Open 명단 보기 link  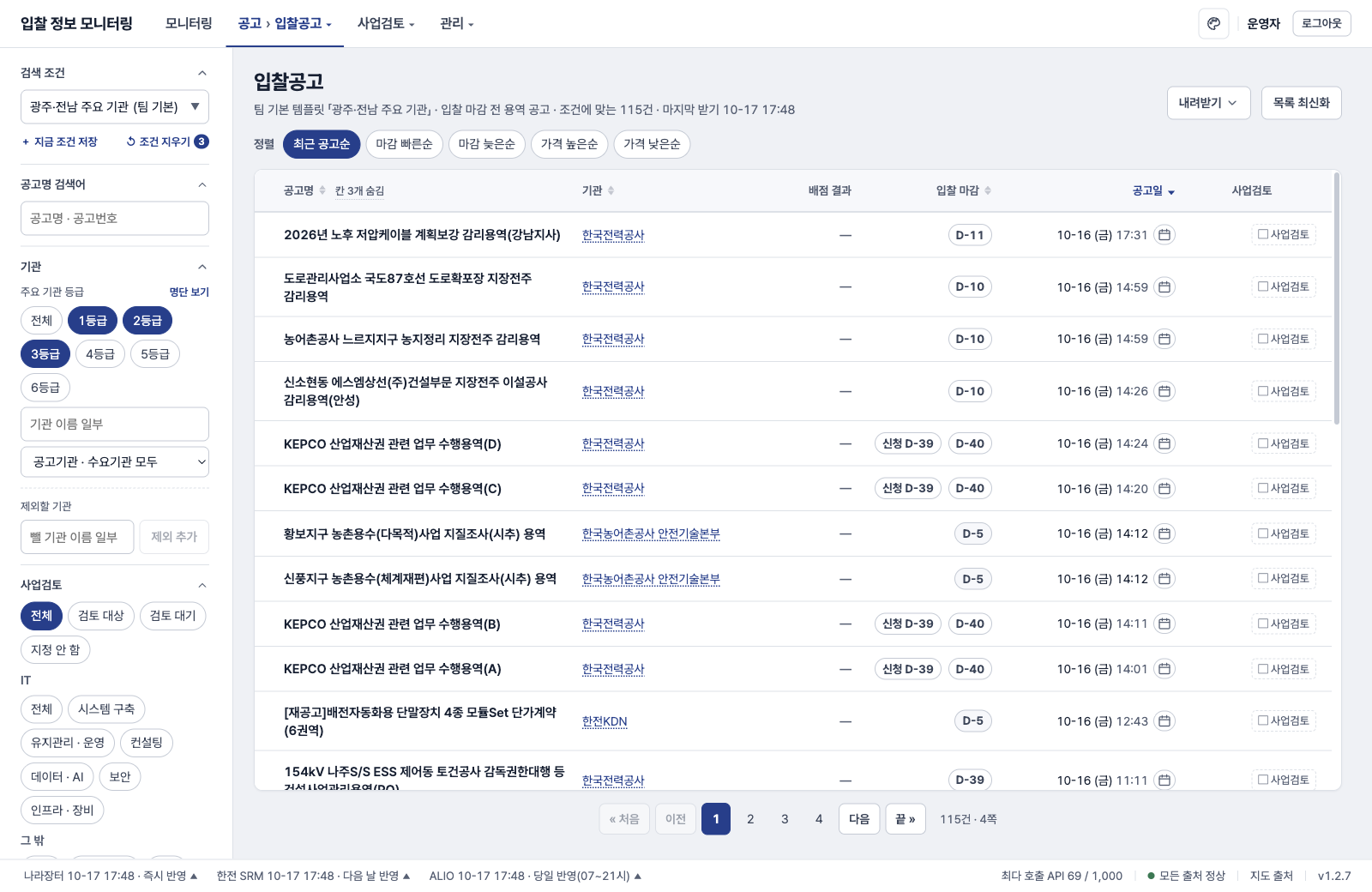190,292
